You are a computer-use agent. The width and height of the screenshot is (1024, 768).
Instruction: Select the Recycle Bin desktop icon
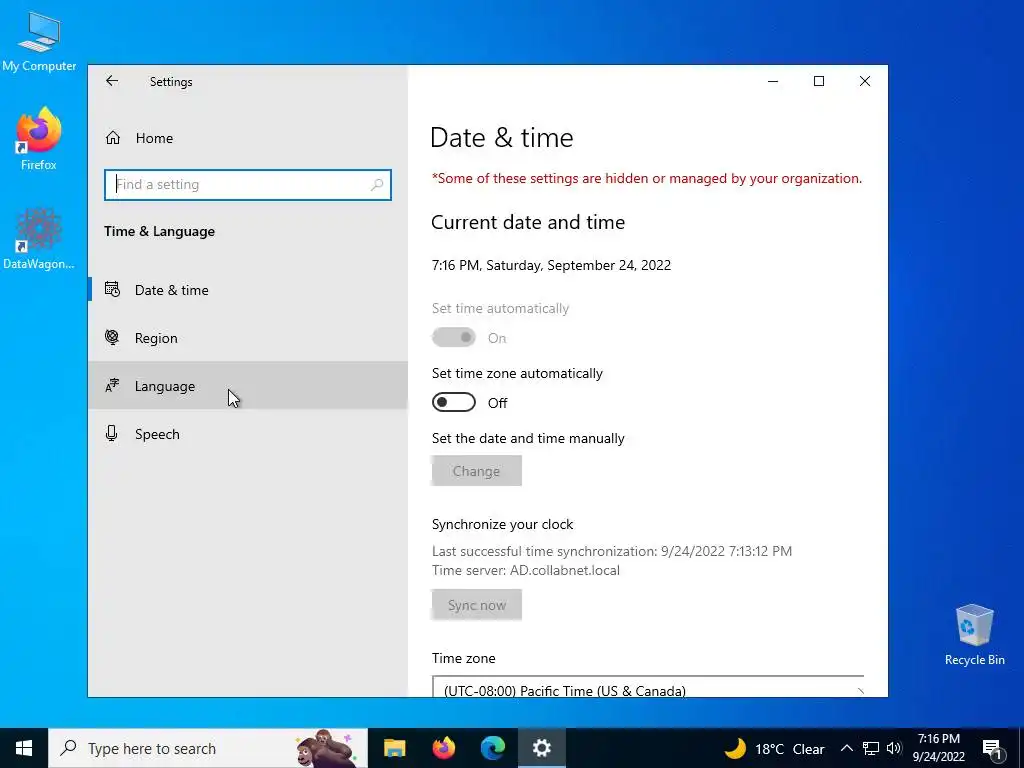pos(974,635)
